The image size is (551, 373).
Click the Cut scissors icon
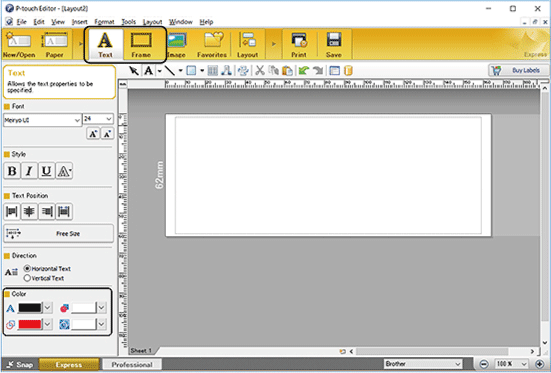coord(260,71)
